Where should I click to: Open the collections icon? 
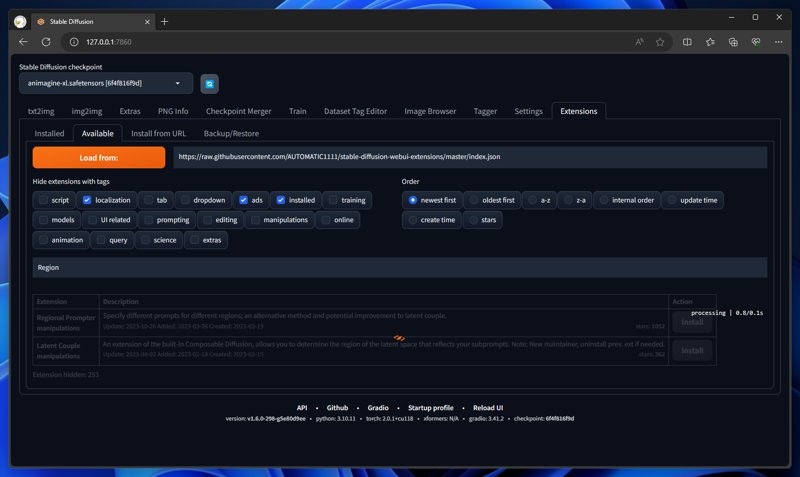[733, 42]
